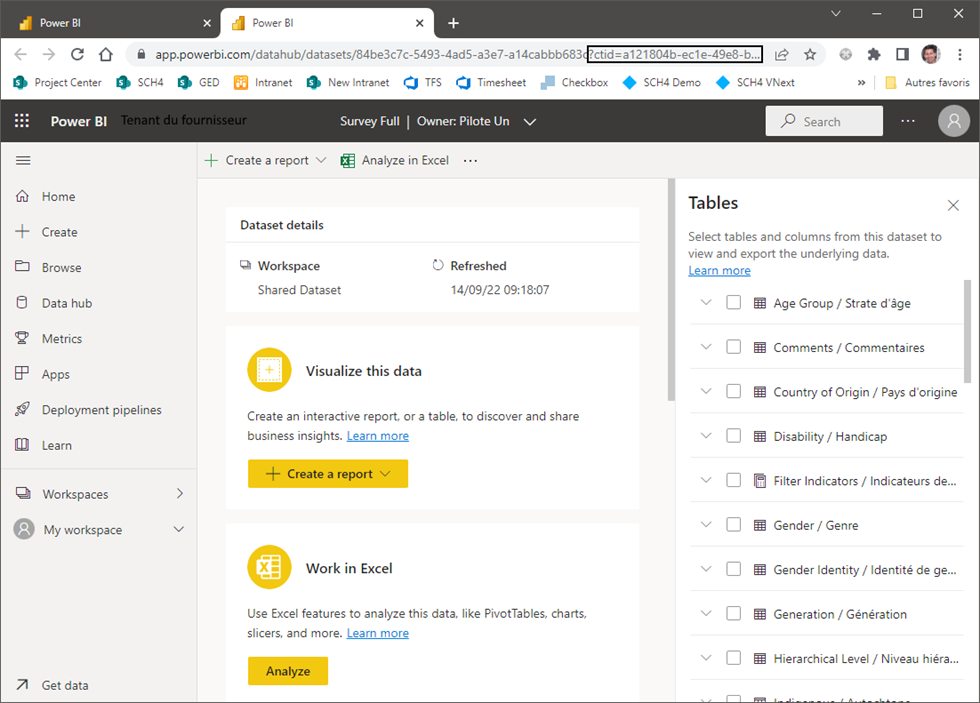Viewport: 980px width, 703px height.
Task: Expand Generation / Génération columns
Action: (x=706, y=613)
